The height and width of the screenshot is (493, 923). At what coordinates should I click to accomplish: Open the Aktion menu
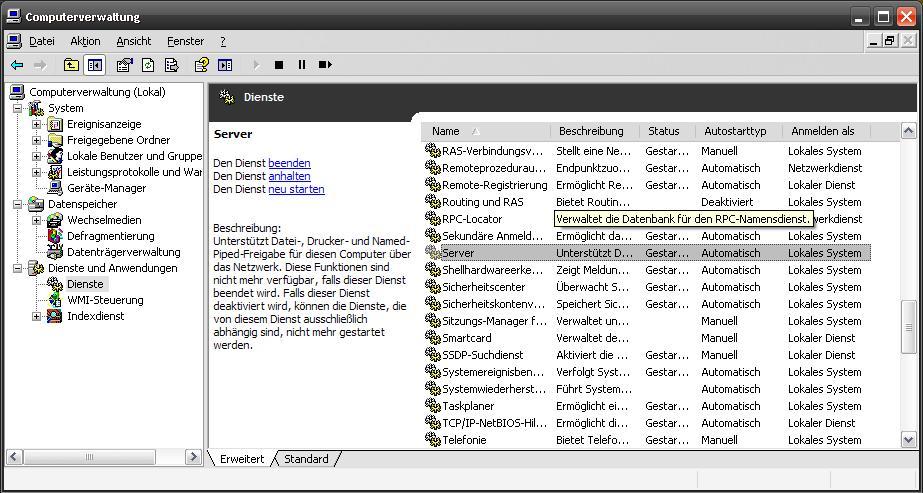click(85, 41)
